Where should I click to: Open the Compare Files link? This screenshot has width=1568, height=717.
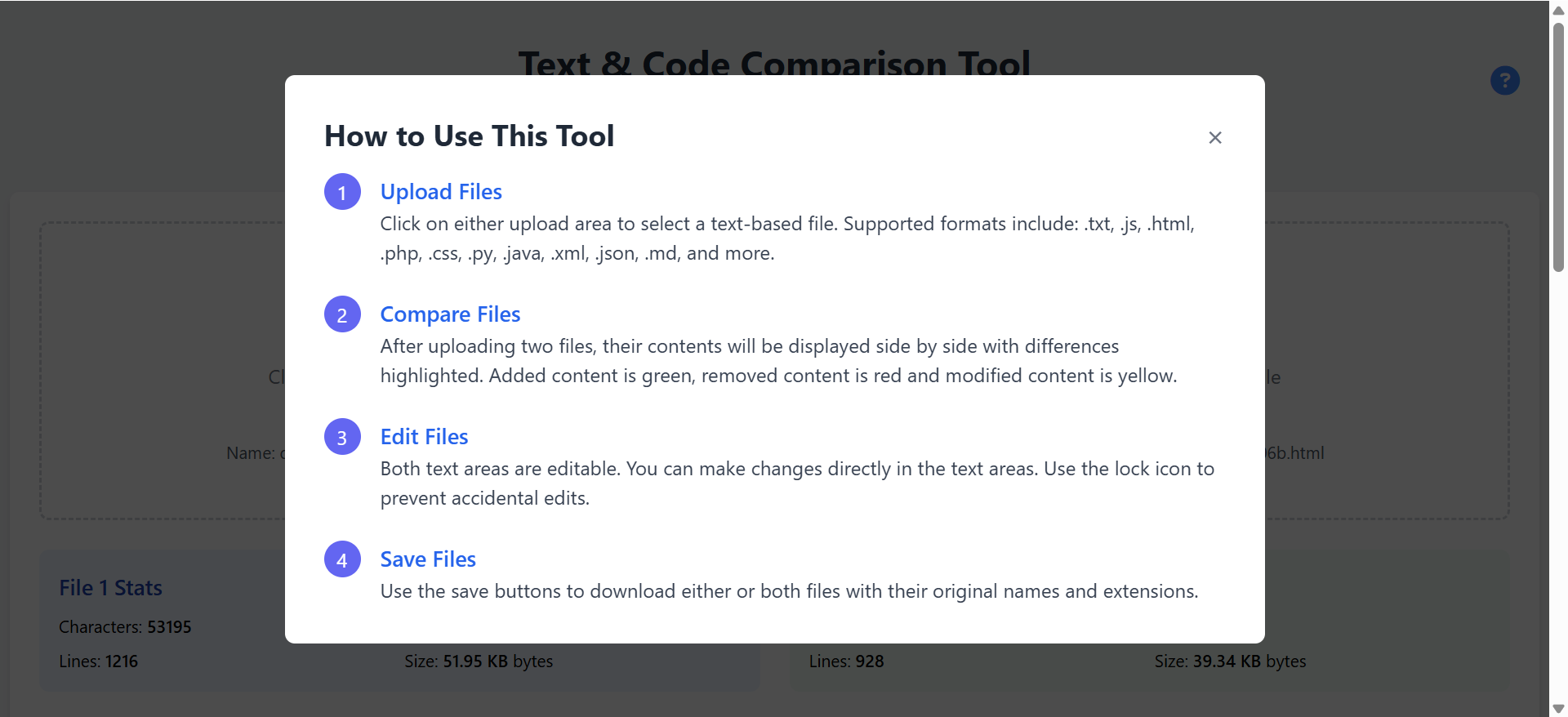click(x=450, y=314)
